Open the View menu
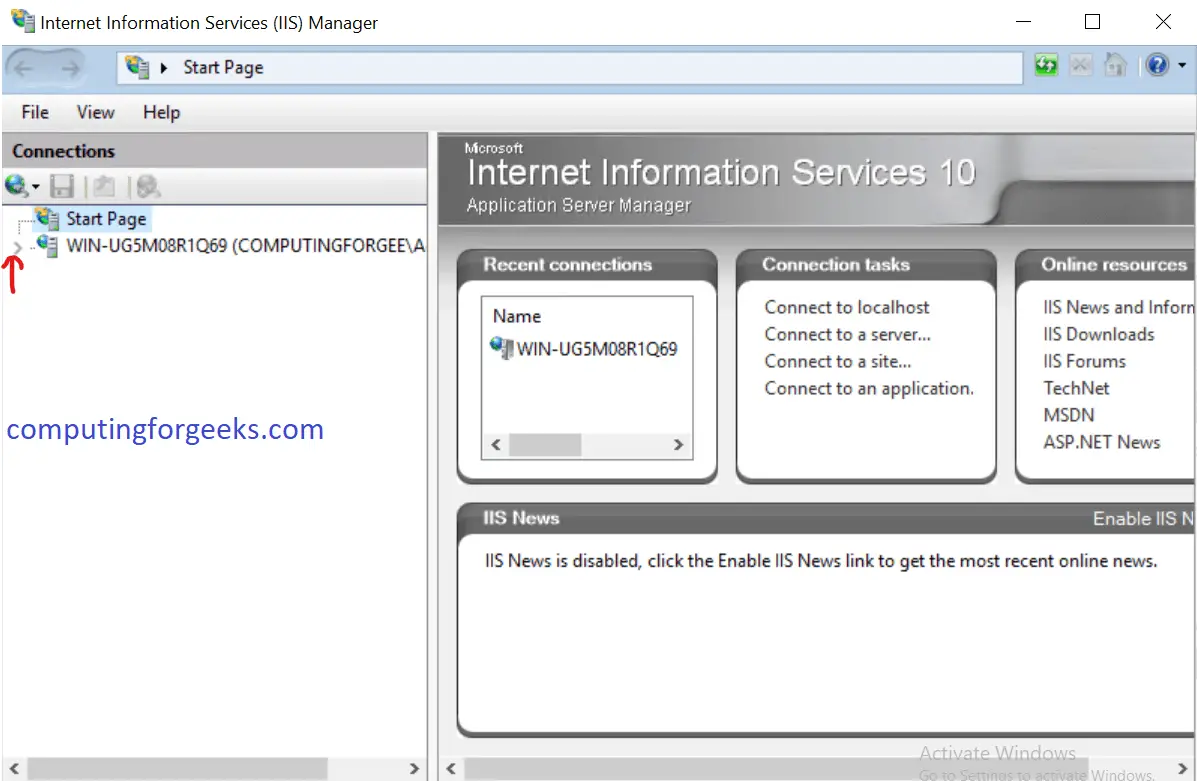1197x781 pixels. (95, 112)
